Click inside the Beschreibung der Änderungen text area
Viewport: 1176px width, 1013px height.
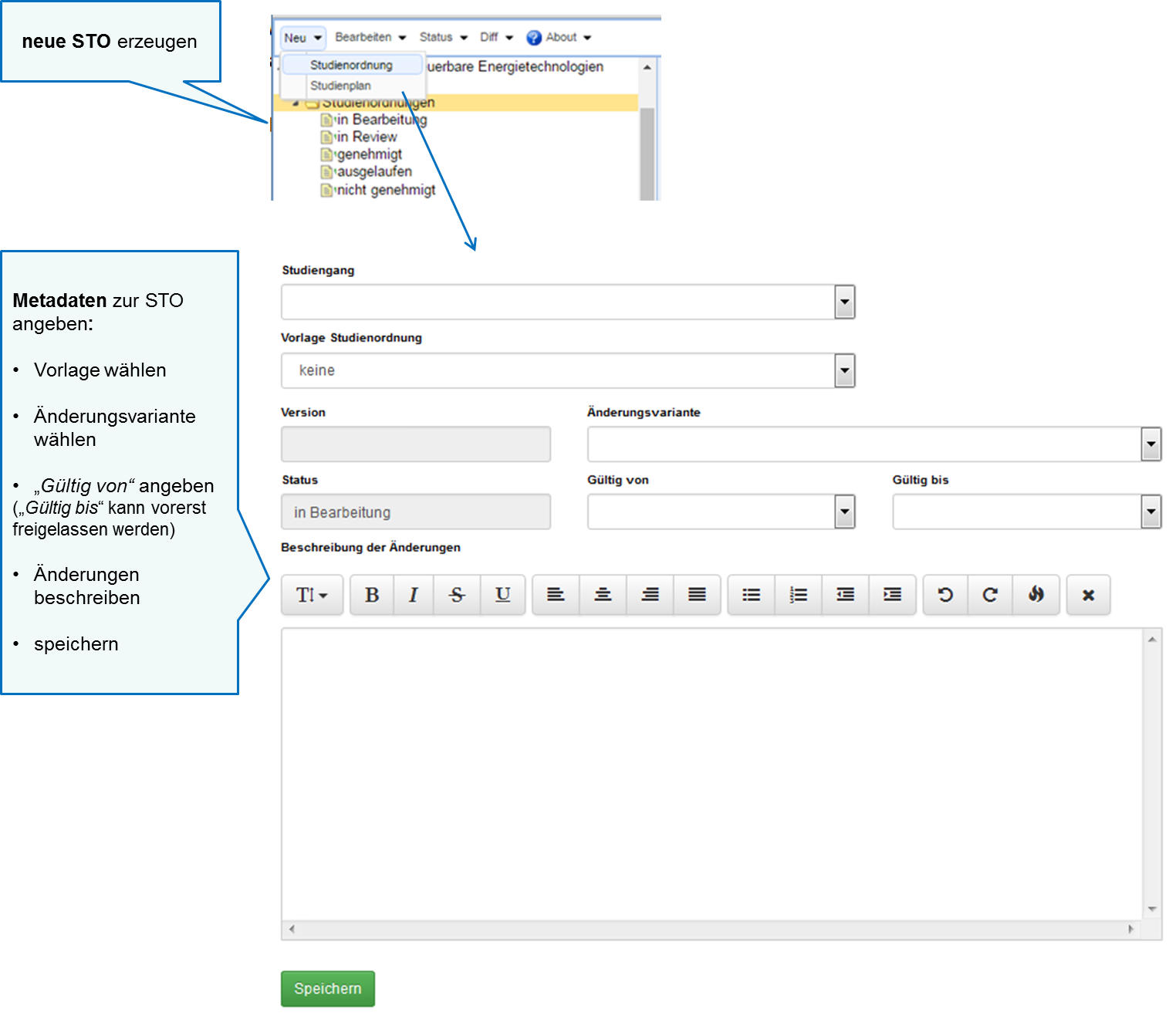[710, 772]
